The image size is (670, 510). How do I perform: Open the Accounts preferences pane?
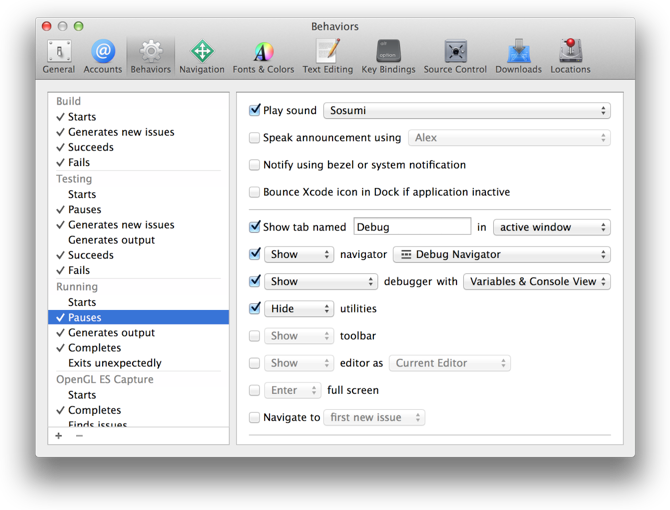click(103, 57)
